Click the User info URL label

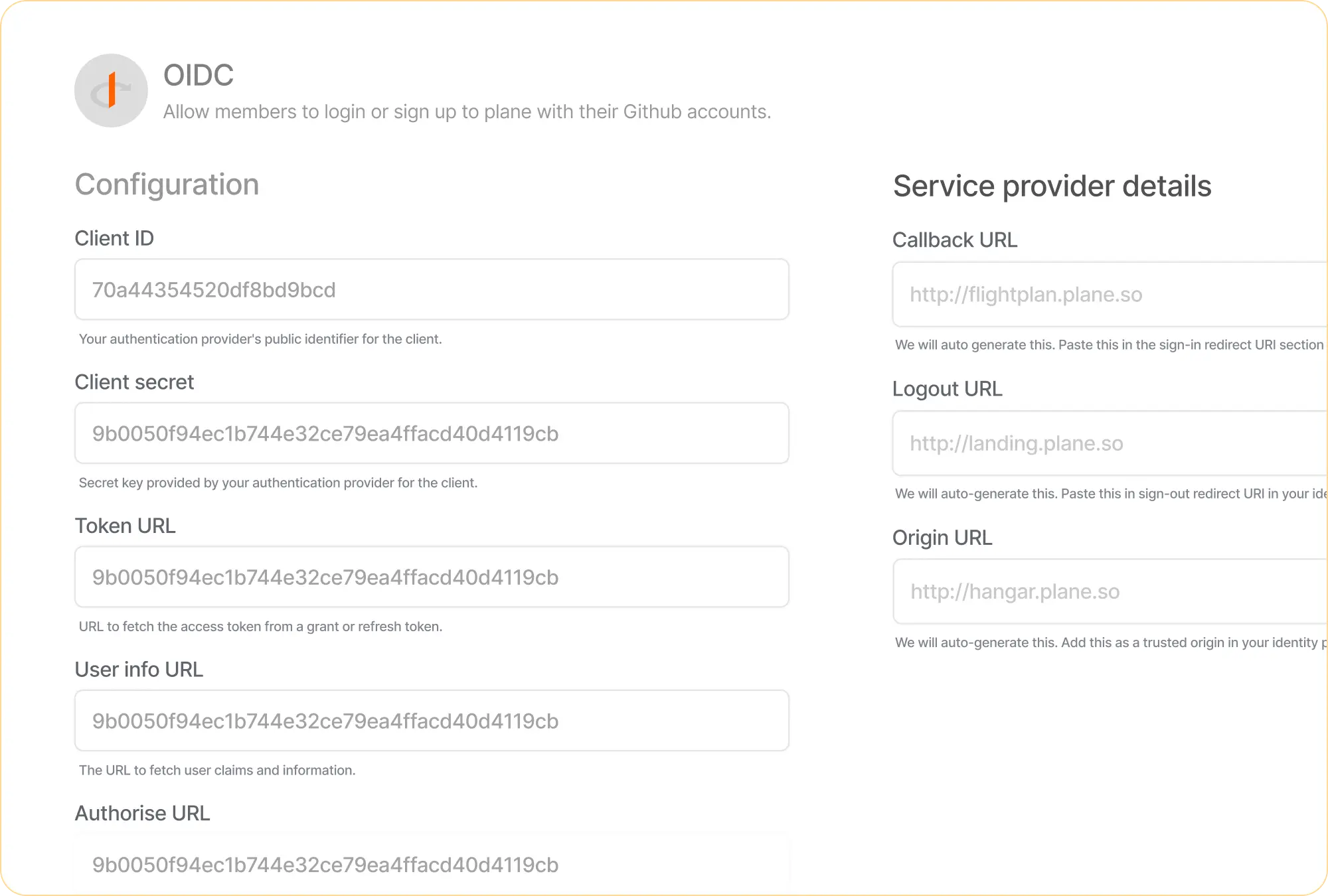click(139, 670)
